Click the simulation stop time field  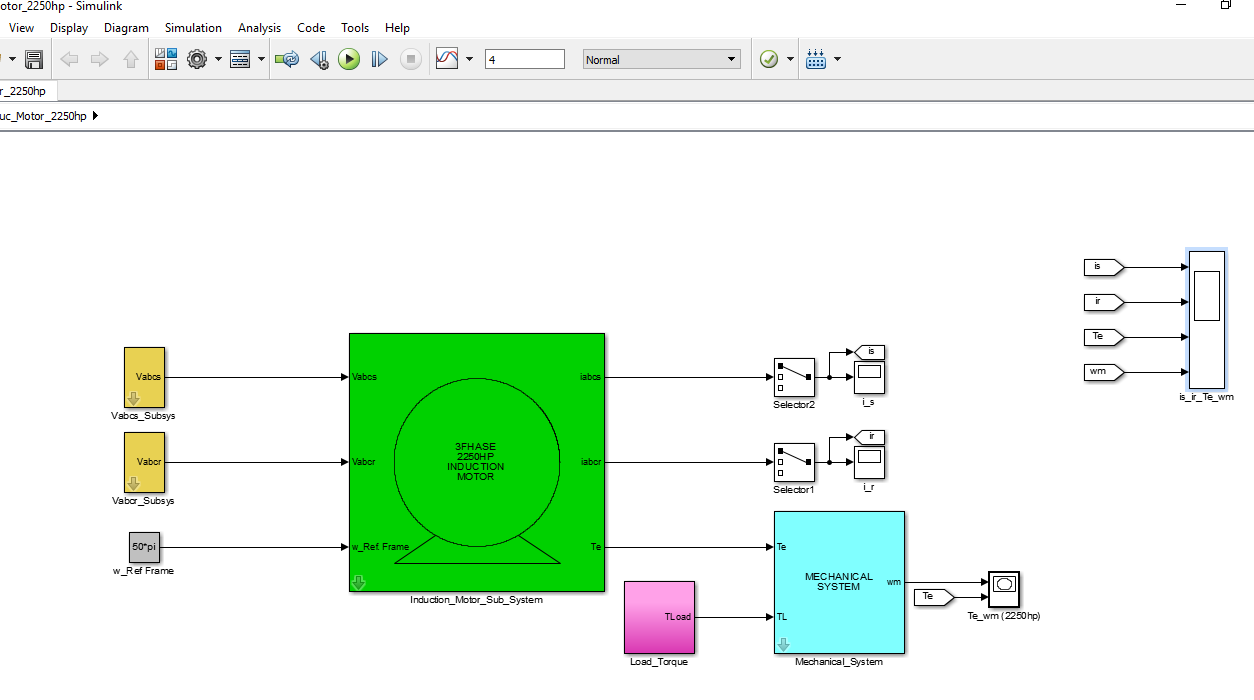pyautogui.click(x=524, y=60)
